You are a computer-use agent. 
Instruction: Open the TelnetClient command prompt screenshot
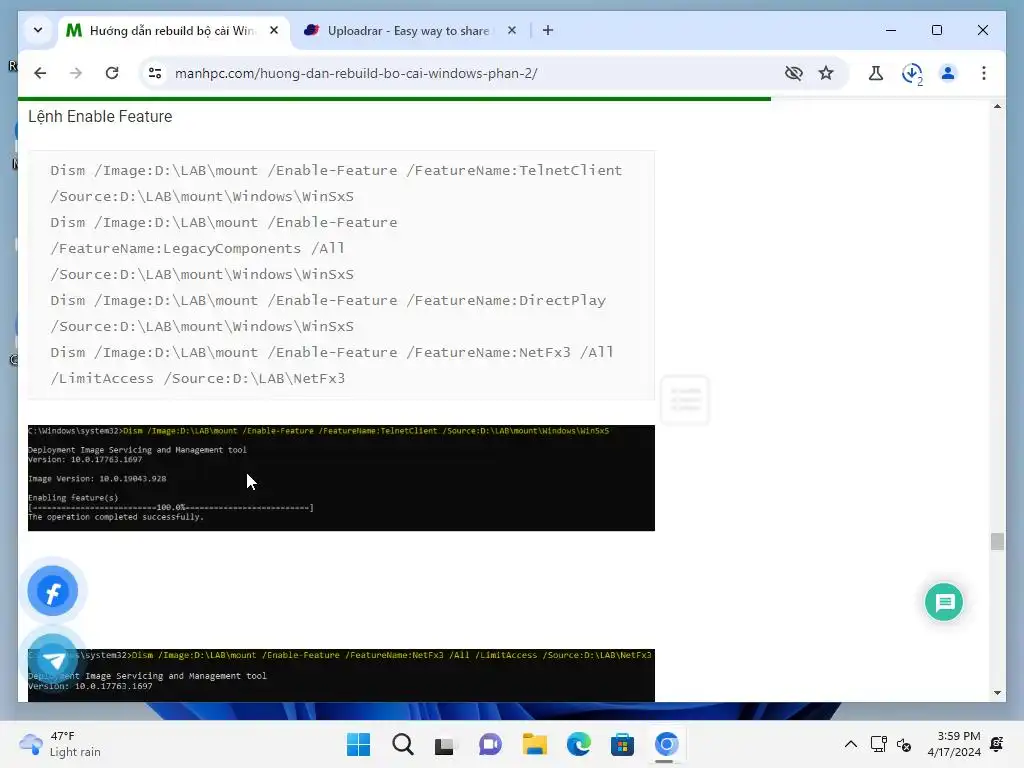[341, 478]
